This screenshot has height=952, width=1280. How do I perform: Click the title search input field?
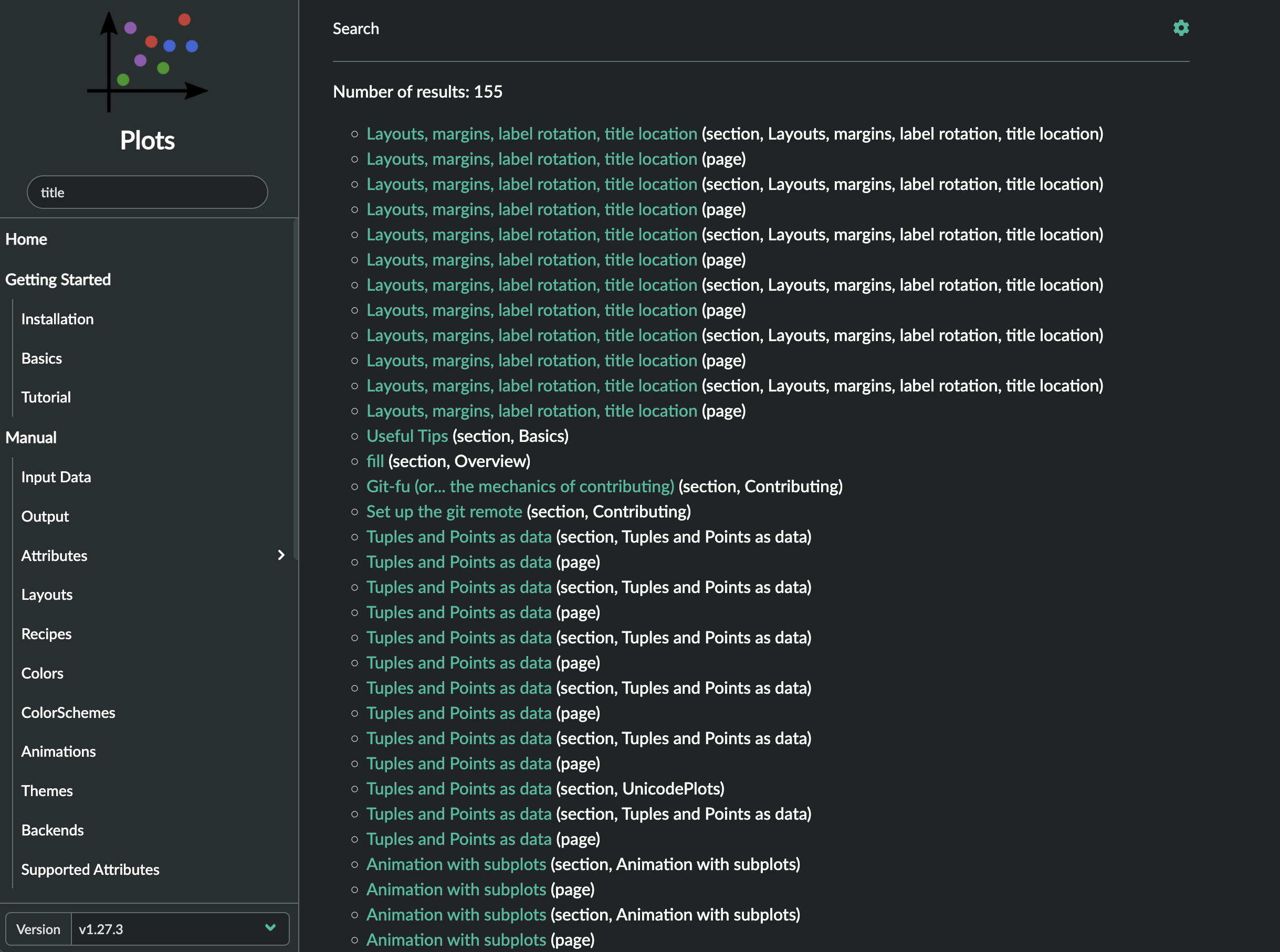[148, 193]
